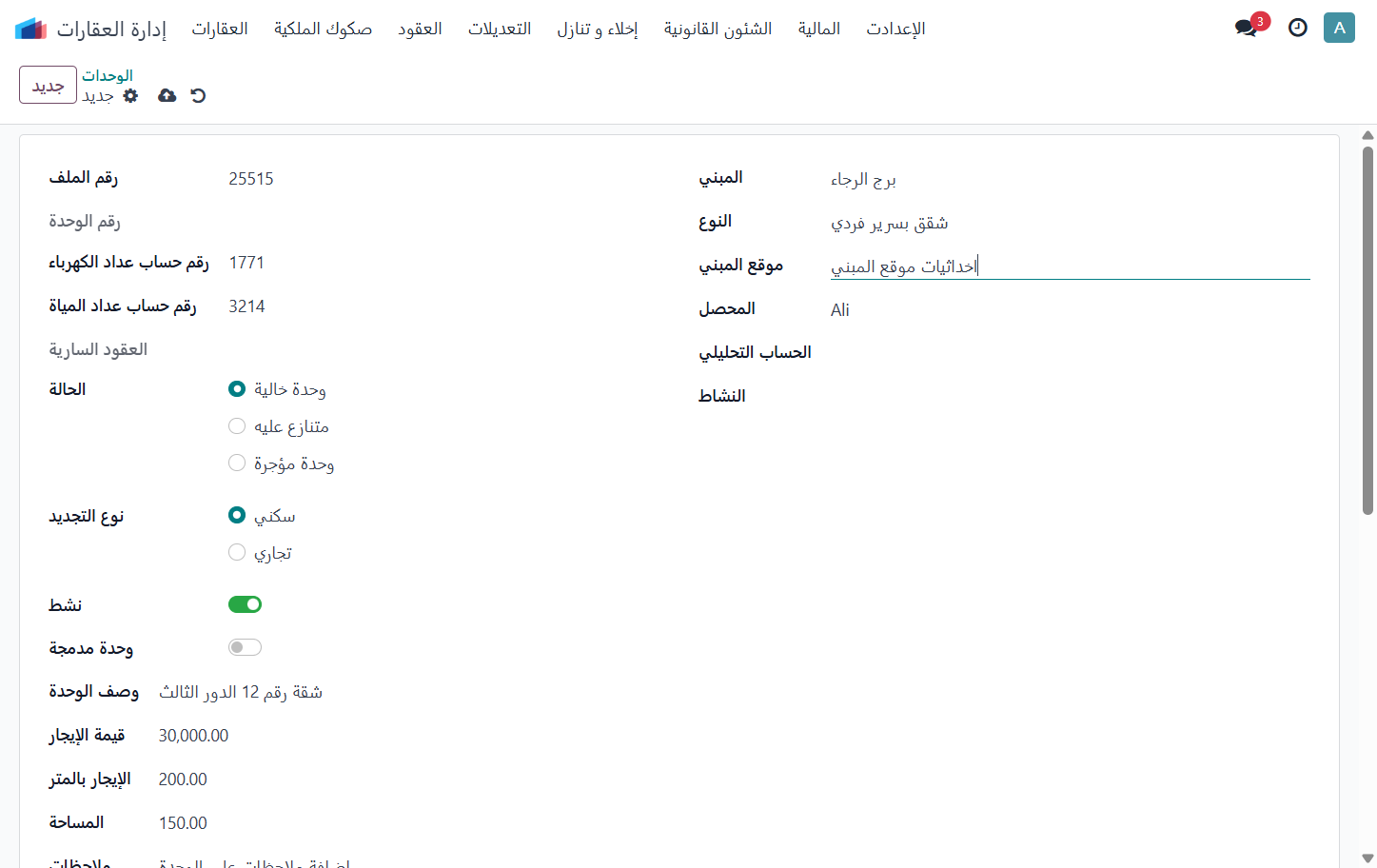Viewport: 1377px width, 868px height.
Task: Click the إدارة العقارات app logo icon
Action: 30,29
